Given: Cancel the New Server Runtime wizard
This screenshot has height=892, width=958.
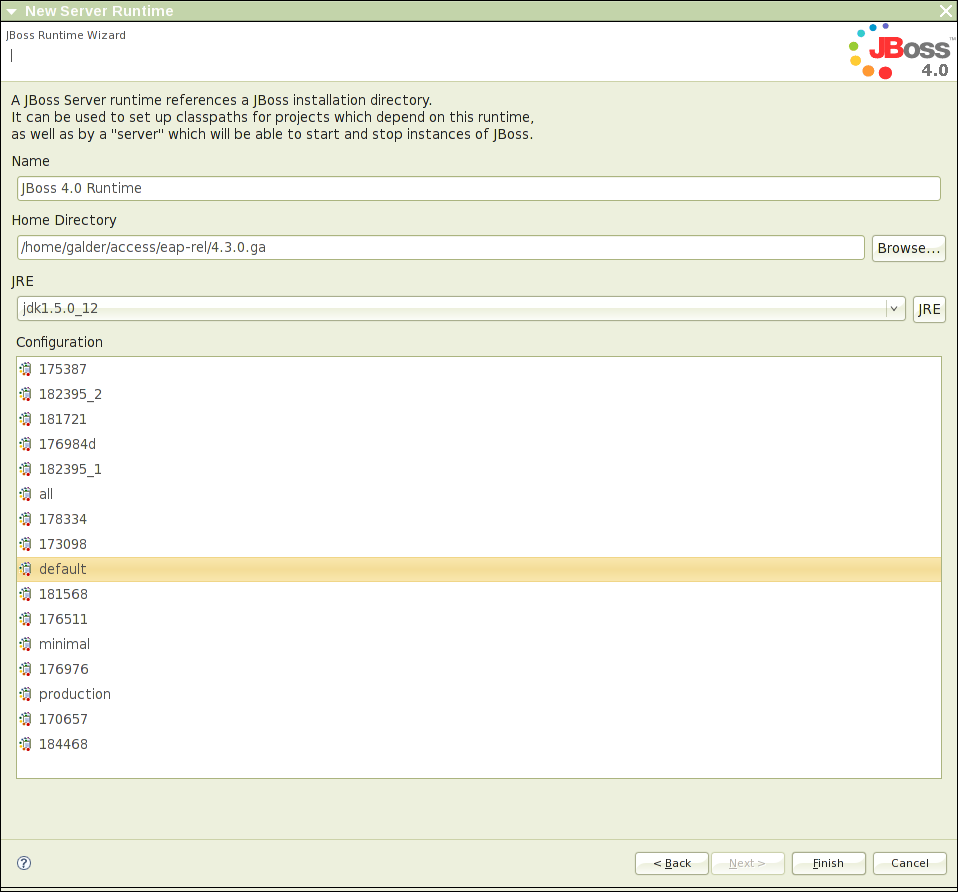Looking at the screenshot, I should [x=909, y=863].
